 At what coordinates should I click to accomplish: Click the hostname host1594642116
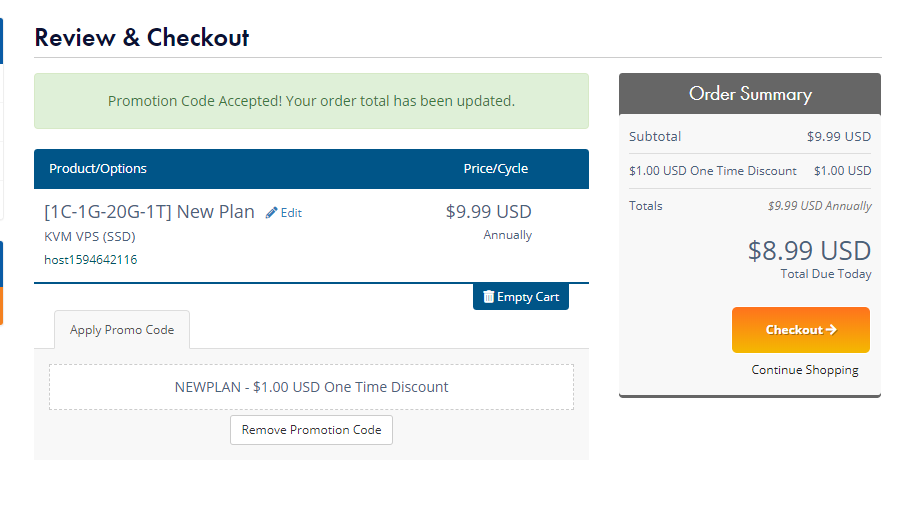[91, 260]
